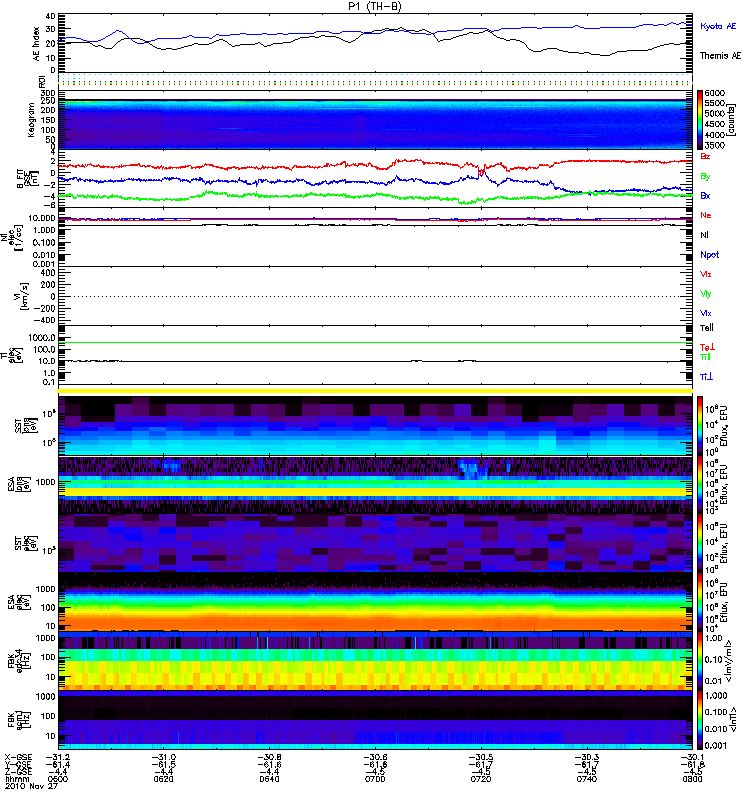Click the X-GSE value -30.8
This screenshot has height=800, width=750.
pos(269,757)
